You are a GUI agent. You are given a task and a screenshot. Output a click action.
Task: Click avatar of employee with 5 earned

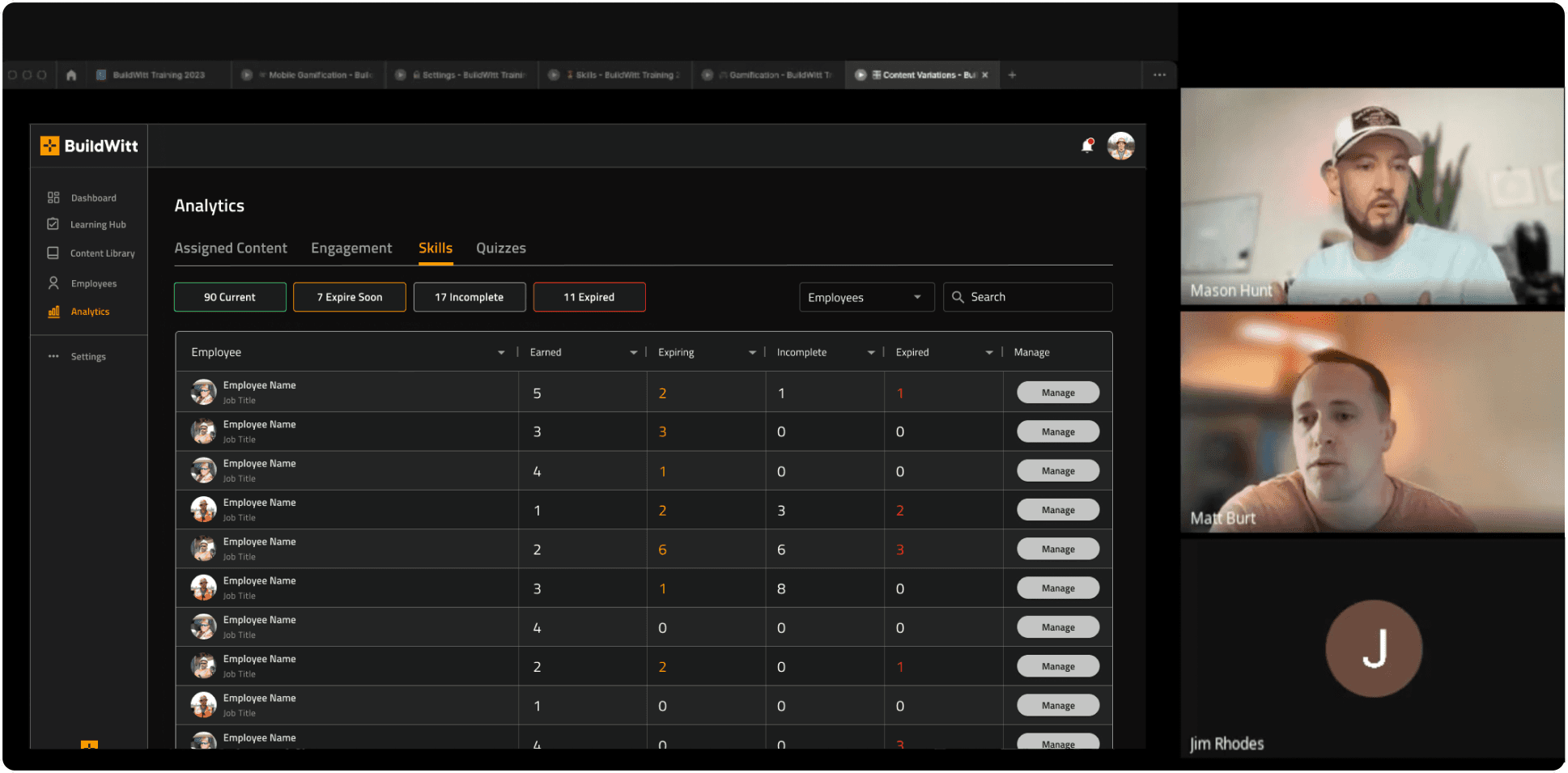tap(203, 392)
